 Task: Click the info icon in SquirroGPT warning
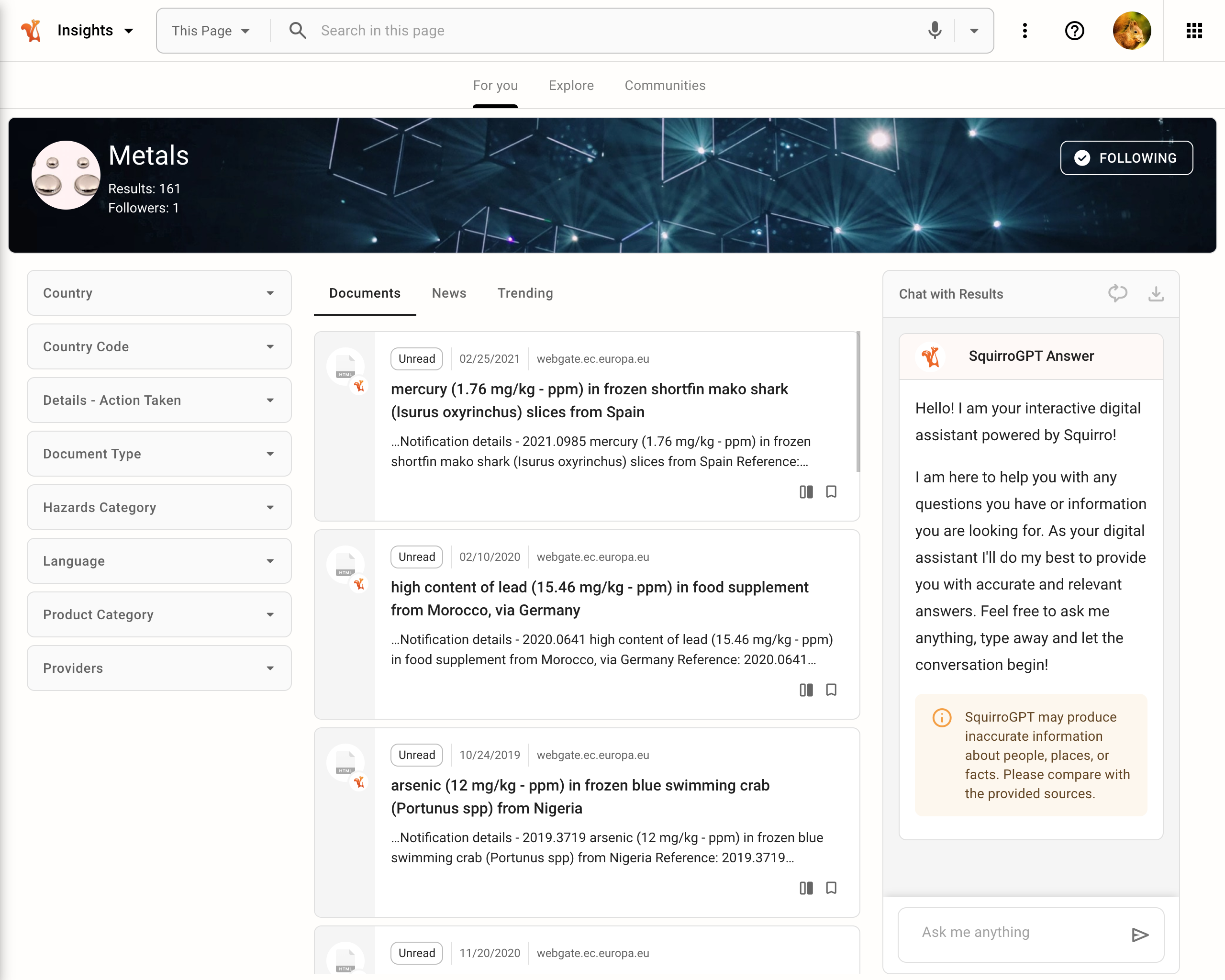click(941, 717)
